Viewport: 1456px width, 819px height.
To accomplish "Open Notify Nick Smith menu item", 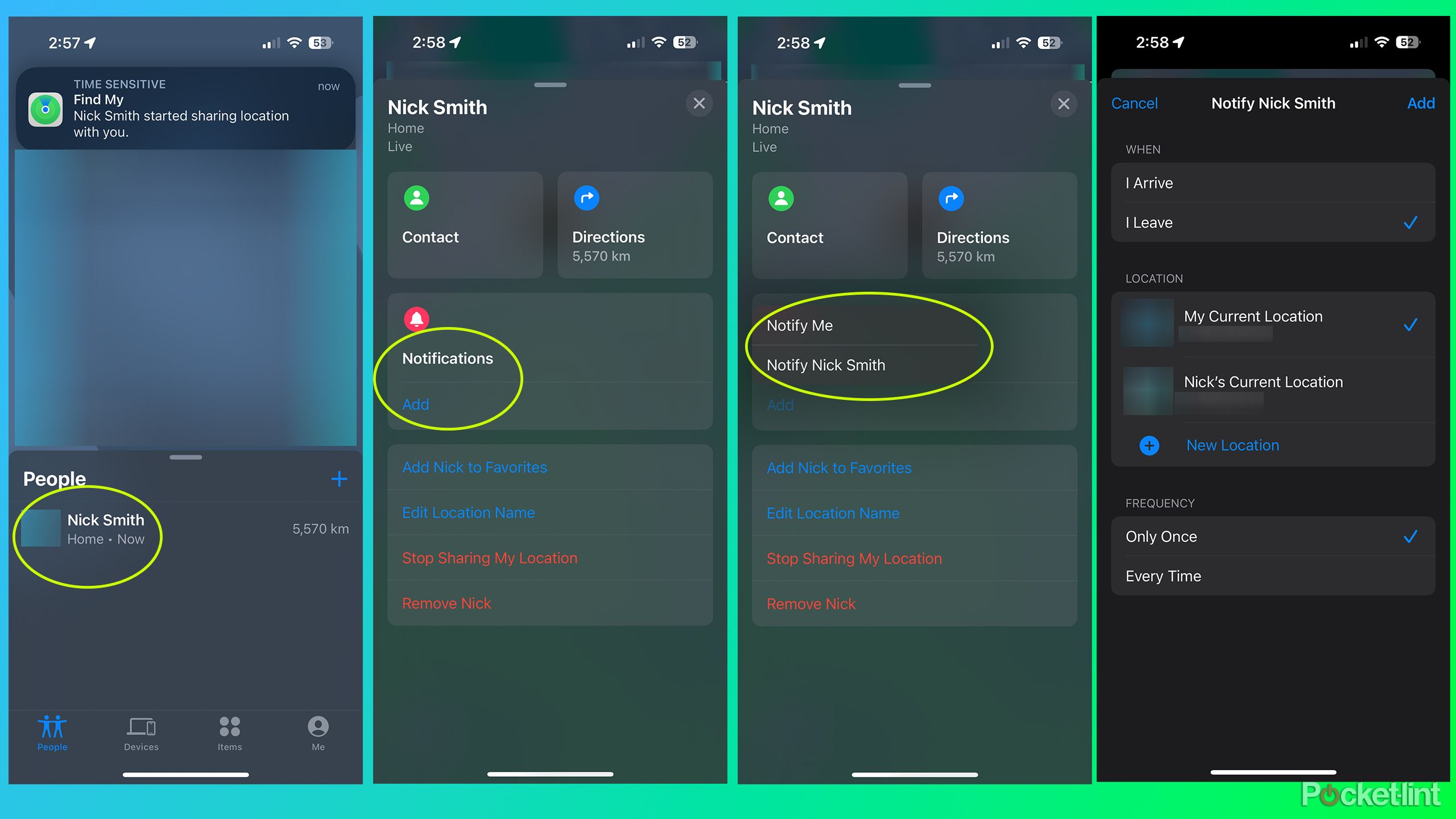I will (x=825, y=365).
